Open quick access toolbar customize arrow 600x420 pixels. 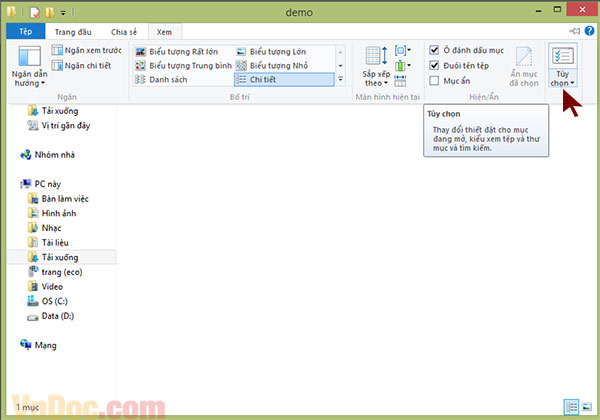click(63, 13)
